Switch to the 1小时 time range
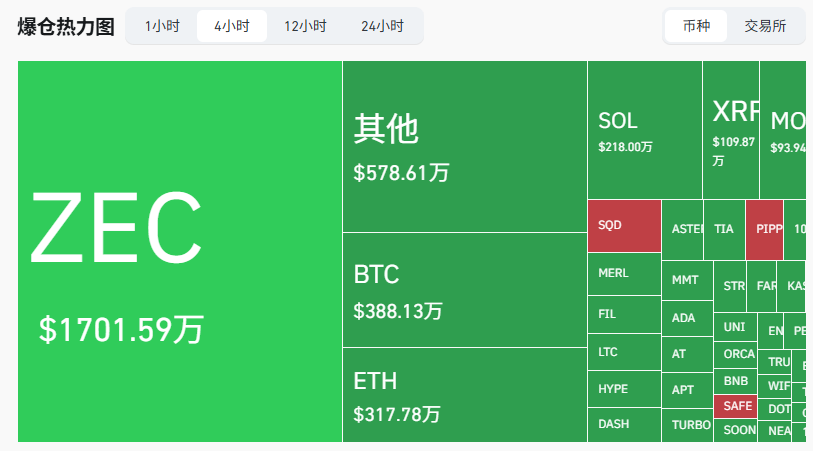813x451 pixels. coord(162,26)
